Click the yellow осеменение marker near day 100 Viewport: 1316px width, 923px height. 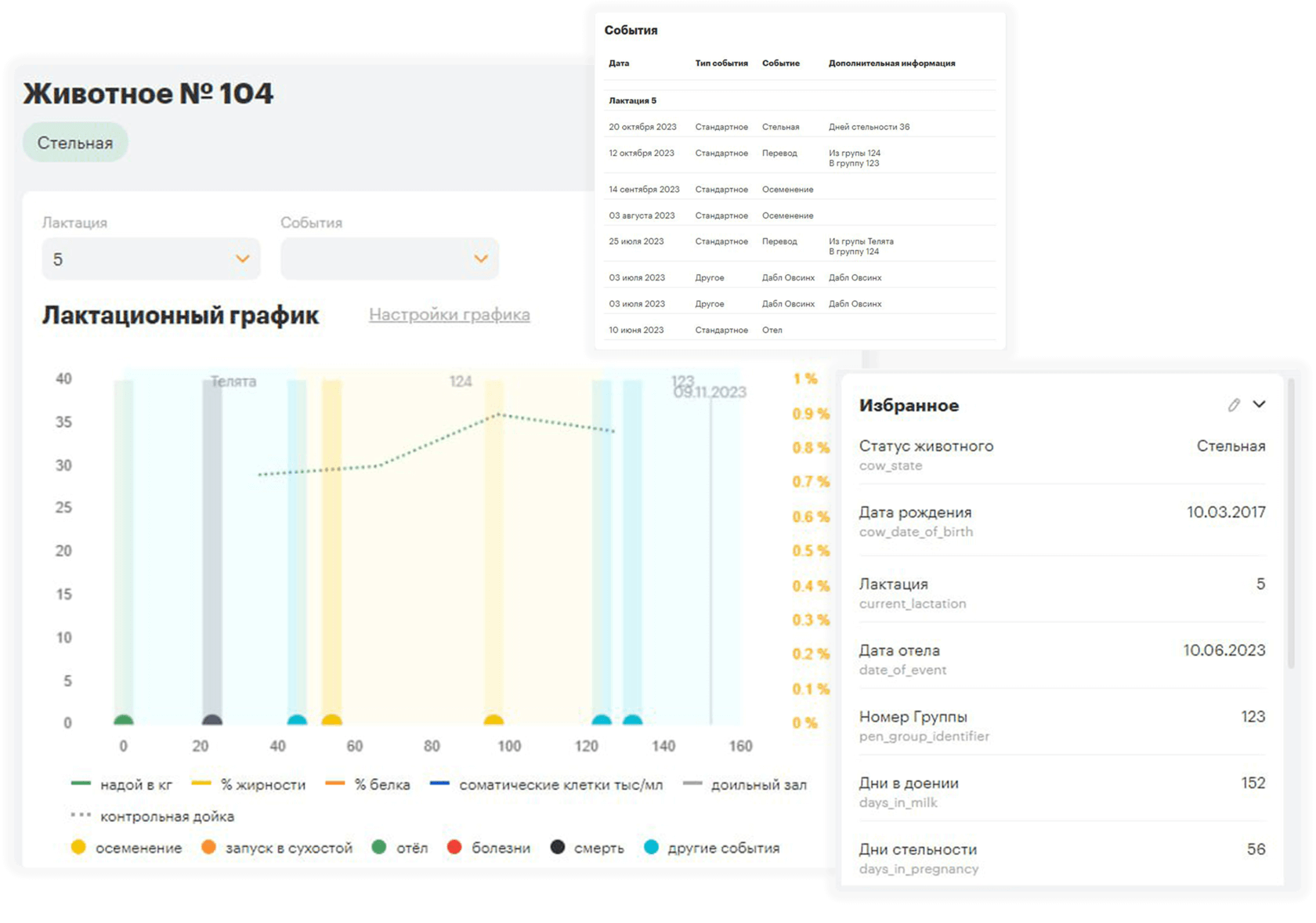[493, 719]
